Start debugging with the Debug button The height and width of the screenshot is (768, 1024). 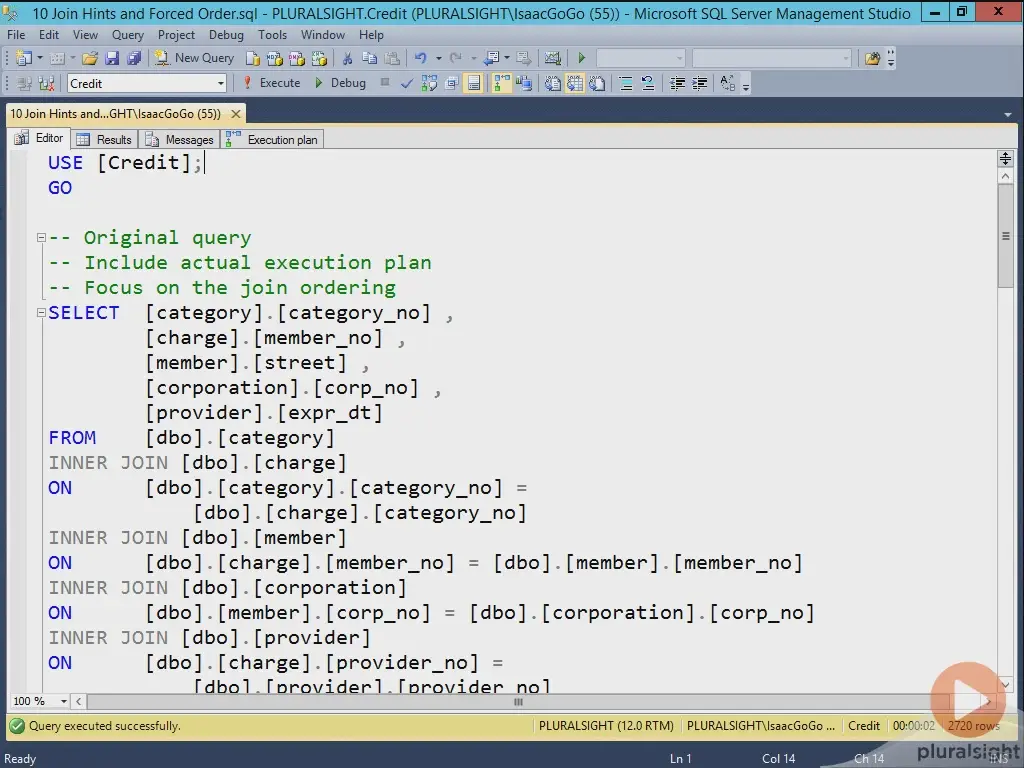[346, 83]
